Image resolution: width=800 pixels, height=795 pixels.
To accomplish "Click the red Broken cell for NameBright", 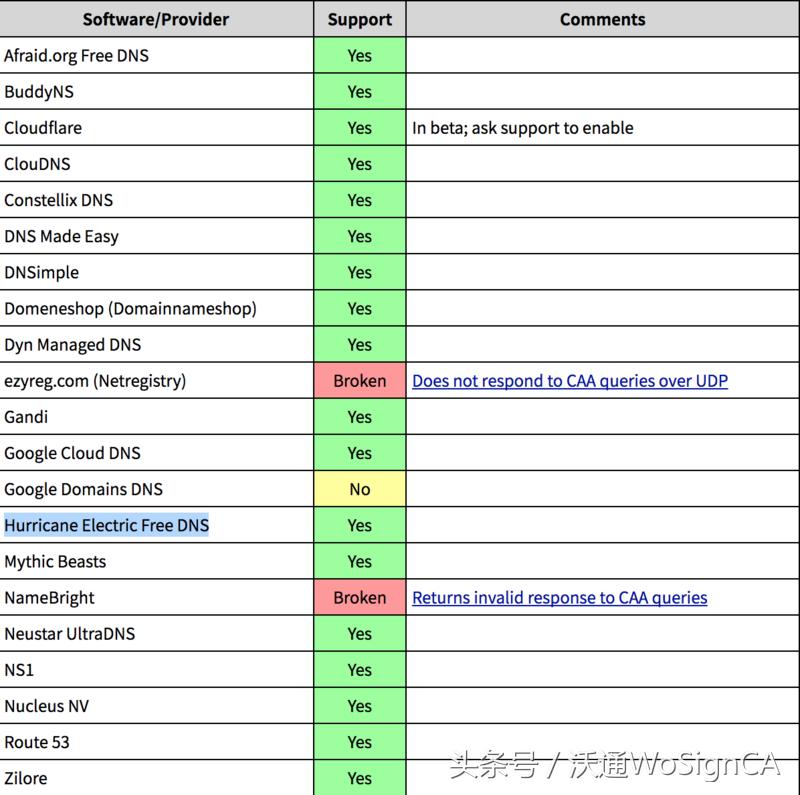I will (360, 598).
